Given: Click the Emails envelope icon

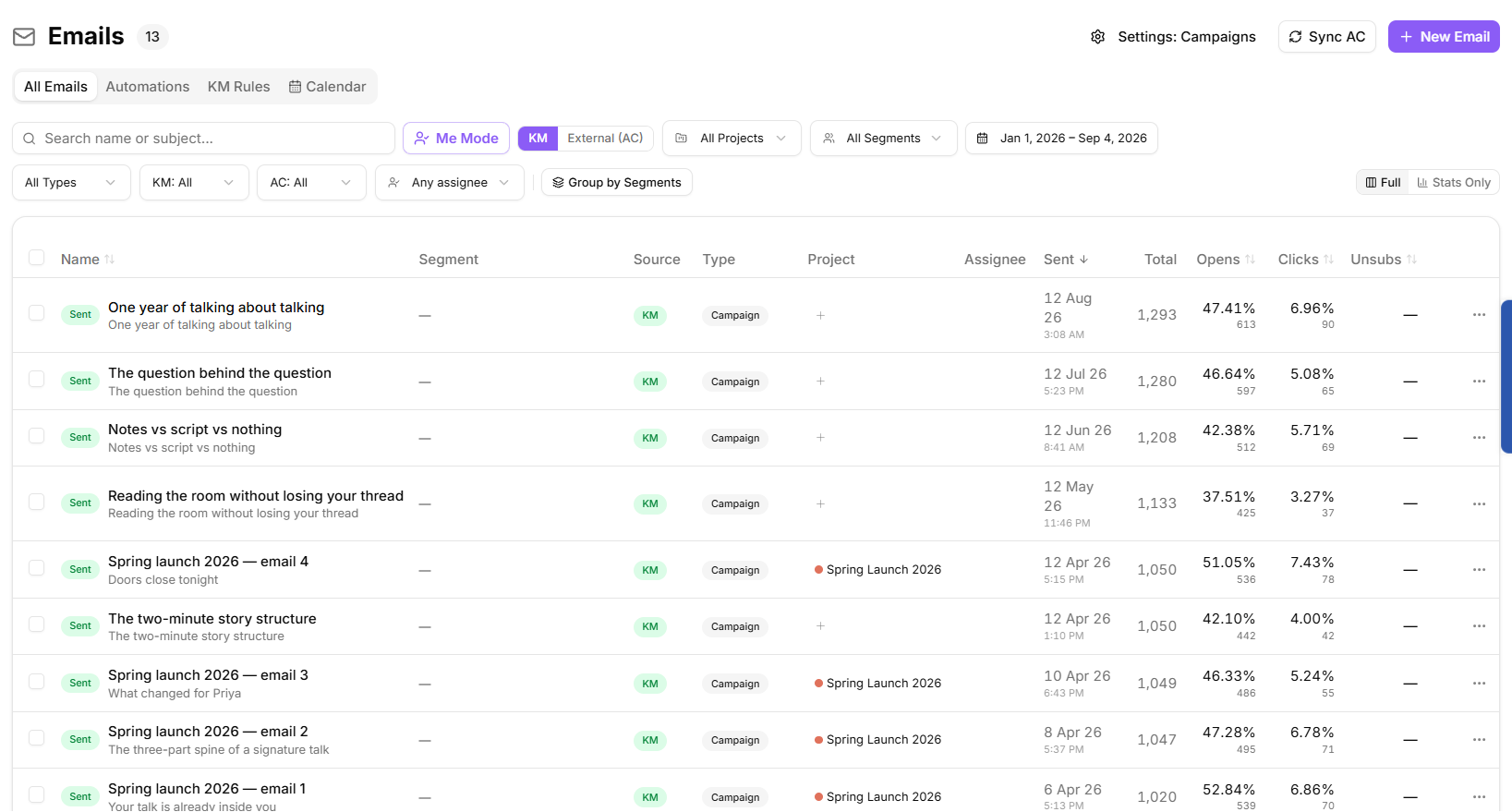Looking at the screenshot, I should click(x=24, y=37).
